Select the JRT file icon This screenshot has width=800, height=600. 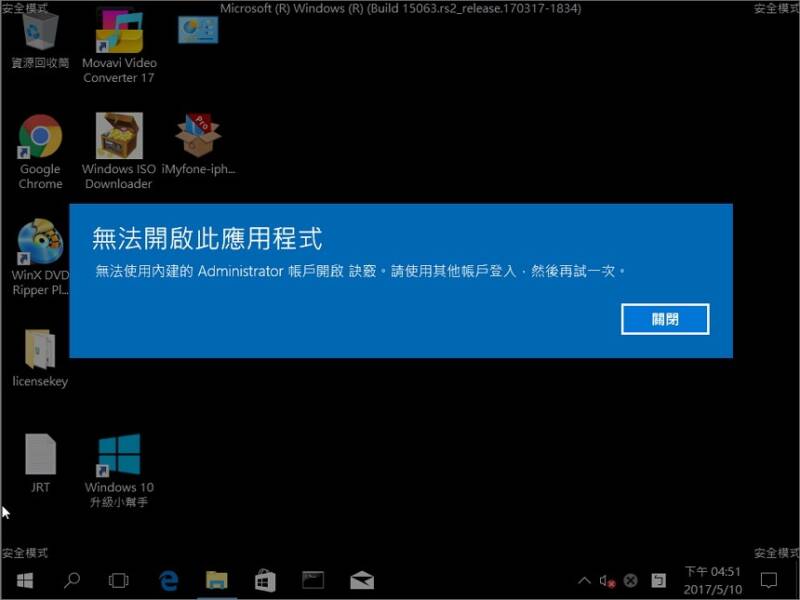click(x=40, y=463)
